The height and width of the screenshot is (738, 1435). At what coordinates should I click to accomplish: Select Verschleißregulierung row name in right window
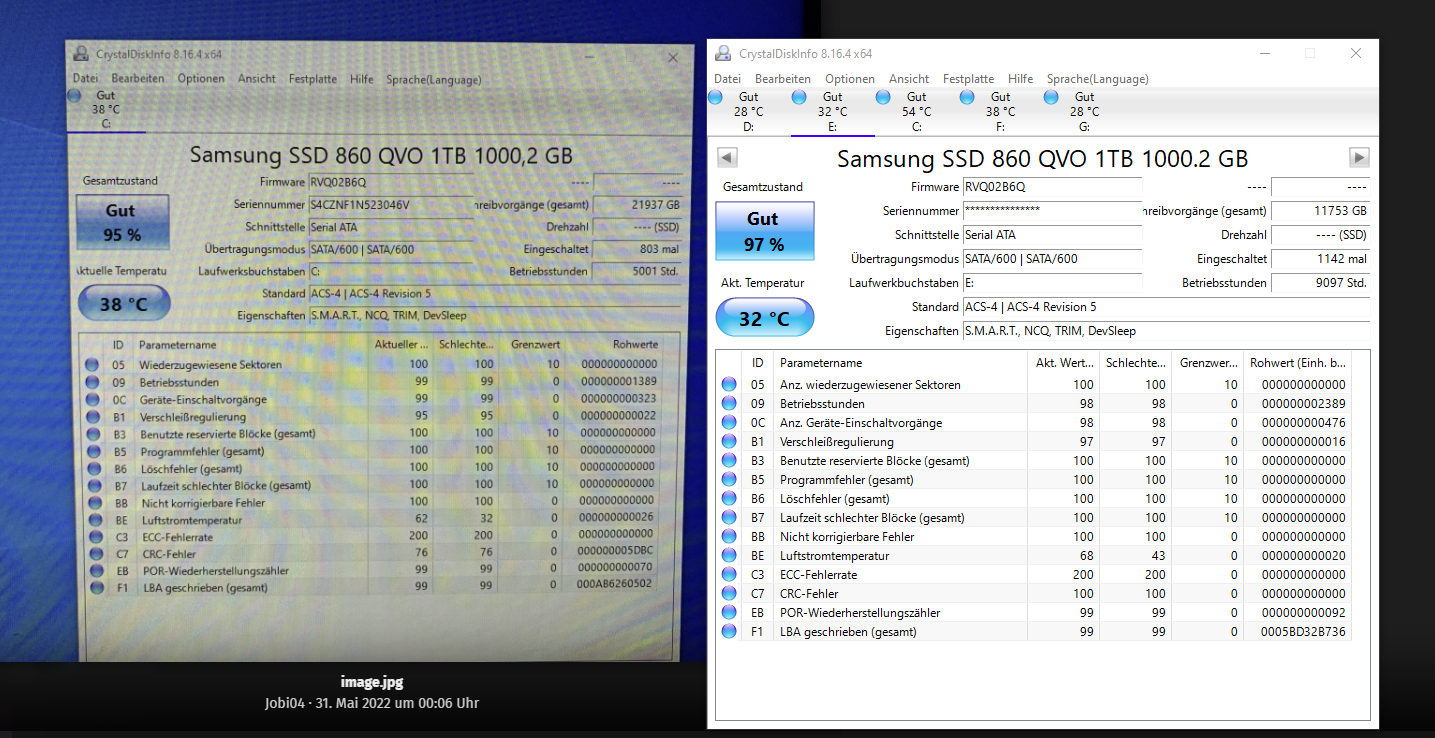pos(837,441)
